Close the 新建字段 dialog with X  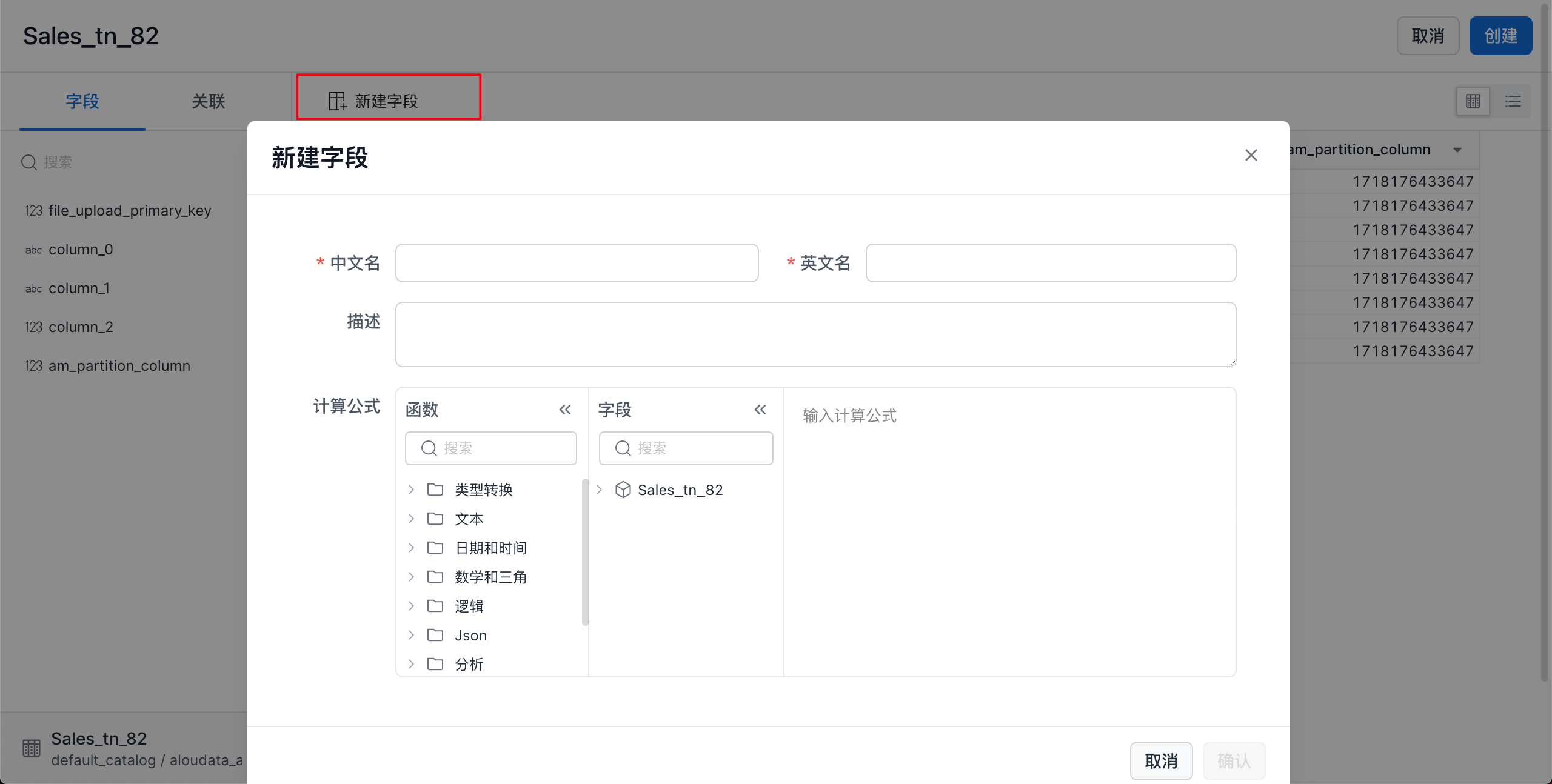click(1251, 156)
